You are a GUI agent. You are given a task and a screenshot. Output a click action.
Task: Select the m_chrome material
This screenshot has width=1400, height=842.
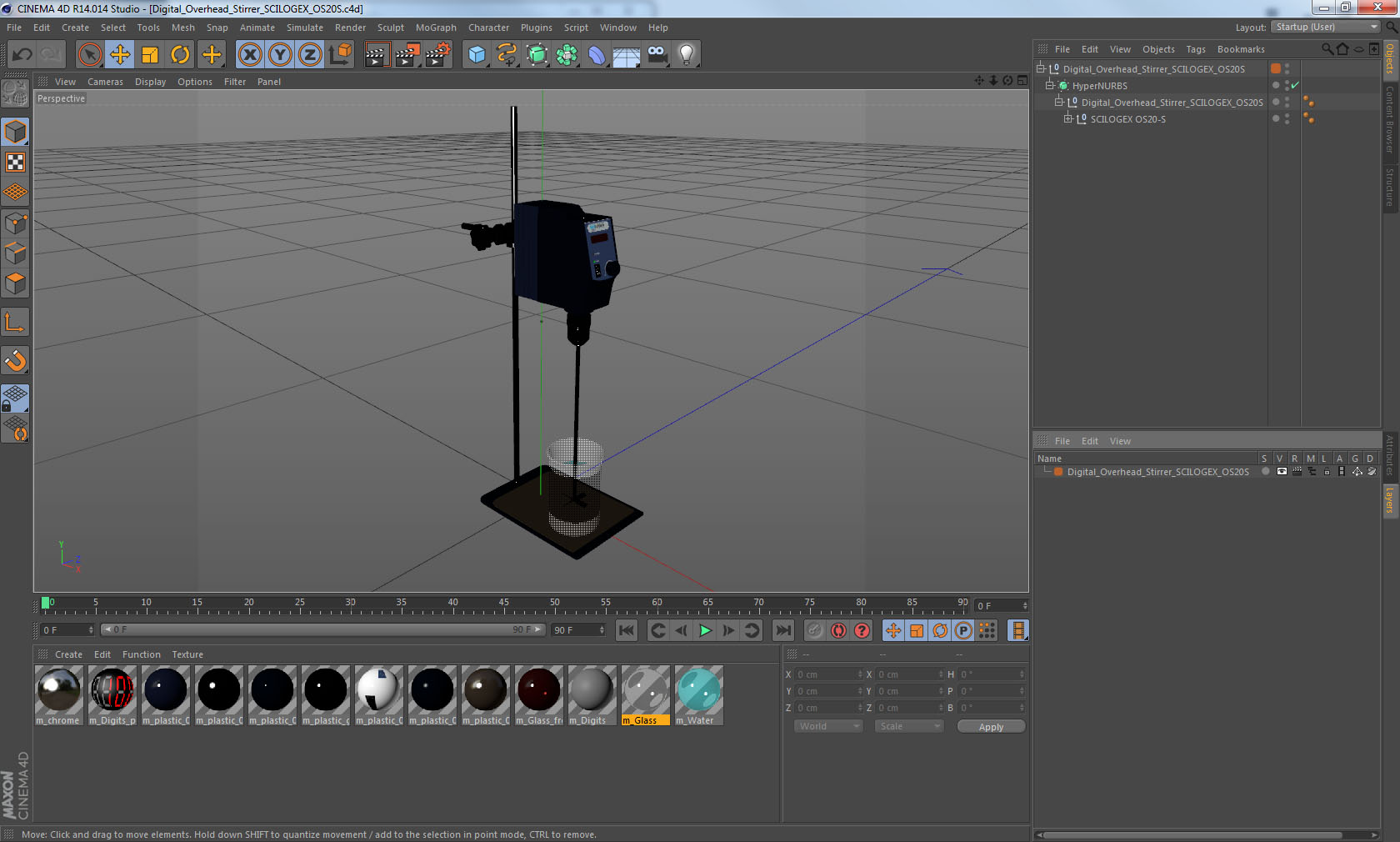coord(58,695)
